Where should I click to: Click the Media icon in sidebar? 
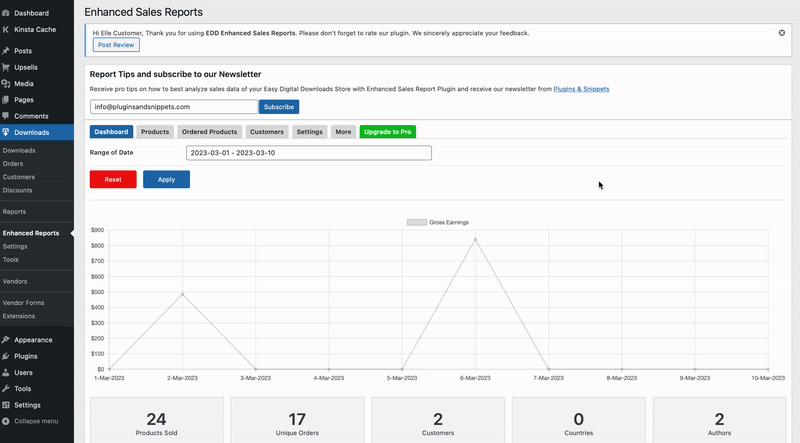[x=6, y=84]
